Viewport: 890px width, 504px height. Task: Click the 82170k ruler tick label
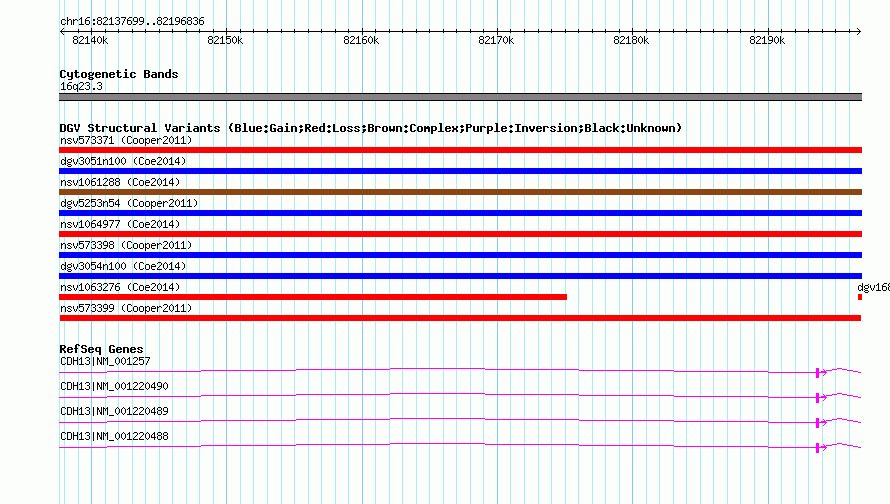(496, 40)
